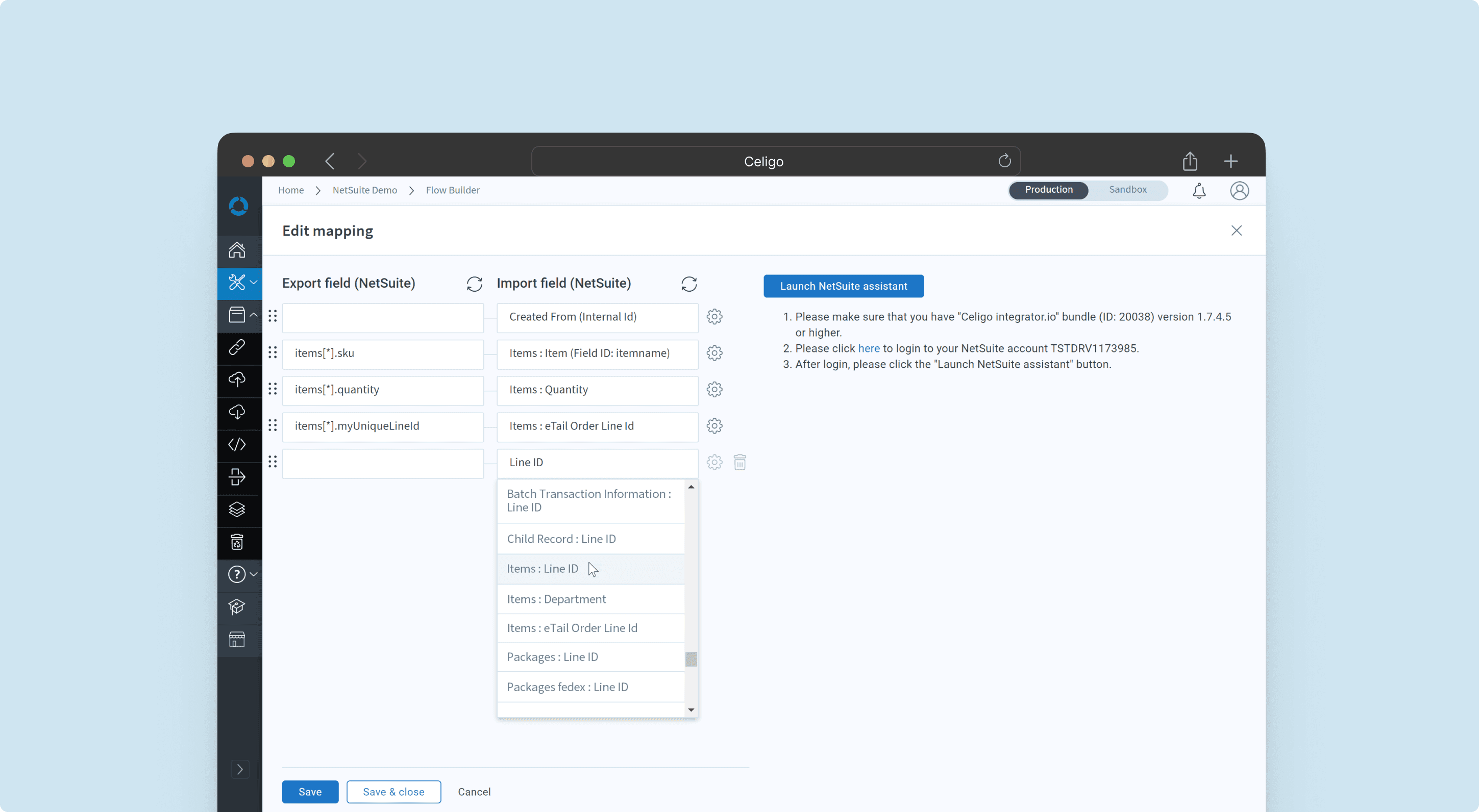Edit the items[*].sku export field
This screenshot has height=812, width=1479.
coord(382,353)
